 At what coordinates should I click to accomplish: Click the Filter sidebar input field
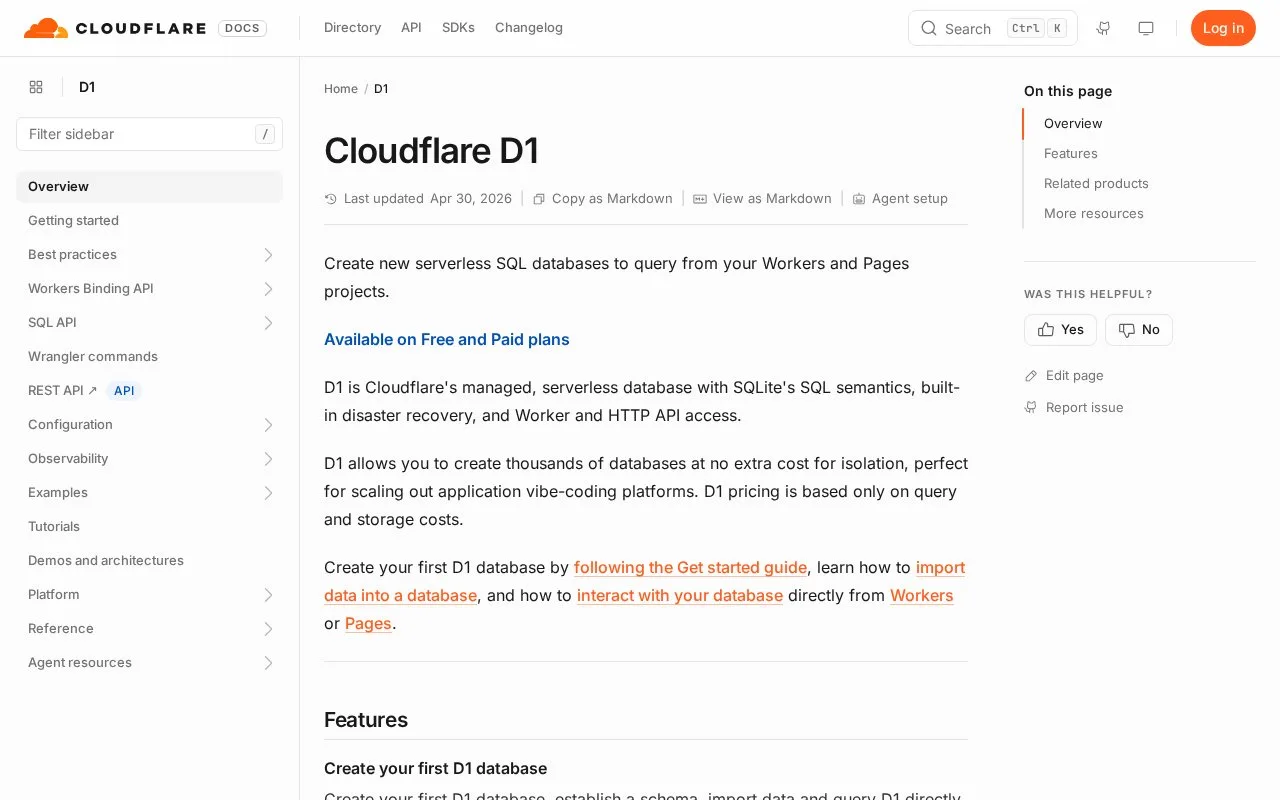click(149, 134)
